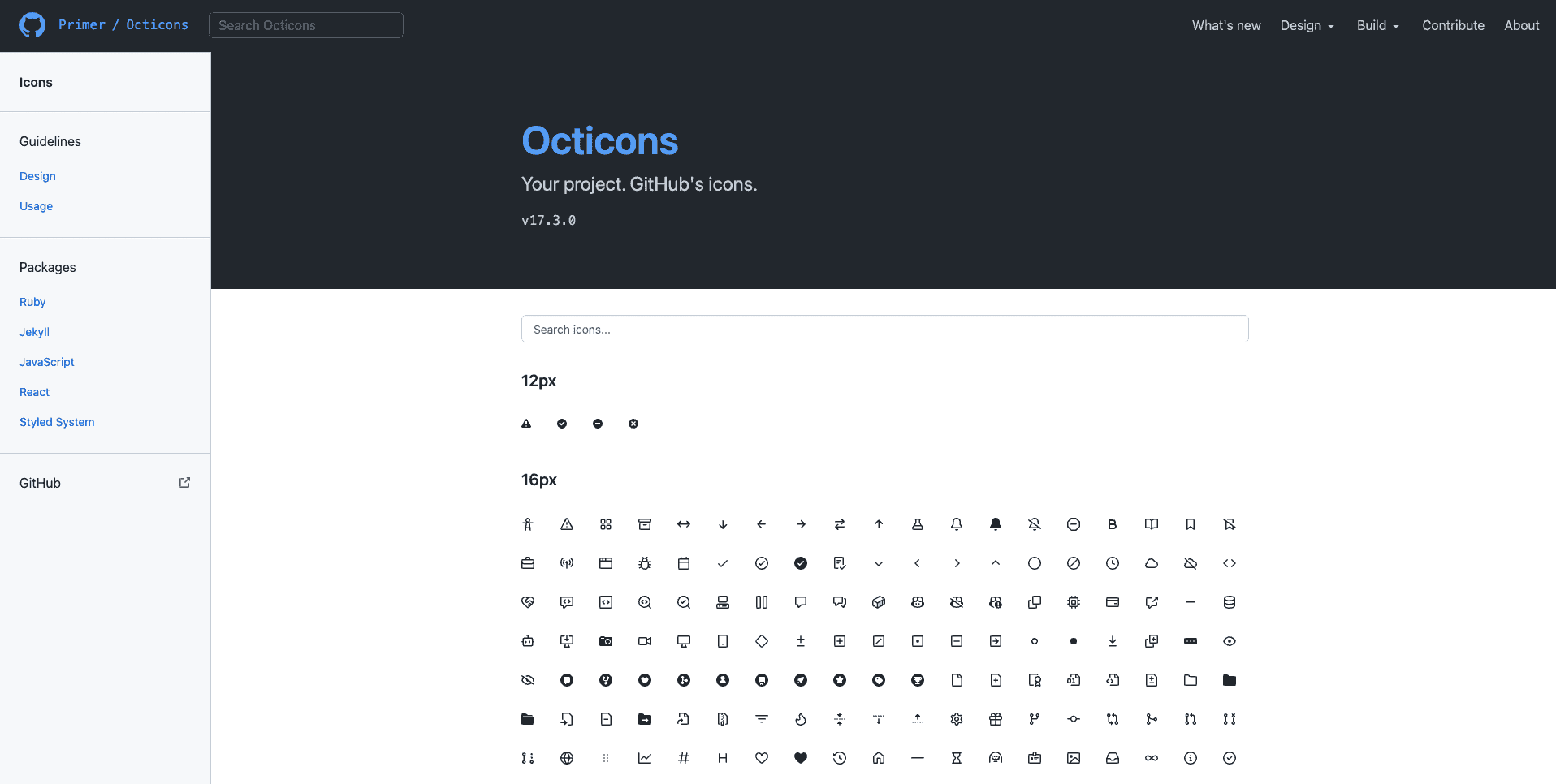Select the bell-slash icon
Viewport: 1556px width, 784px height.
pos(1035,524)
